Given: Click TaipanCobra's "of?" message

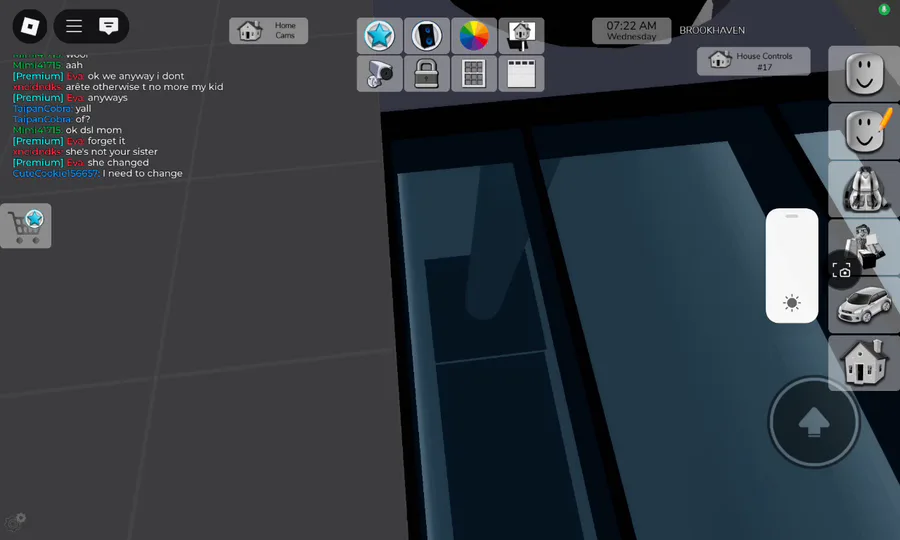Looking at the screenshot, I should point(83,119).
